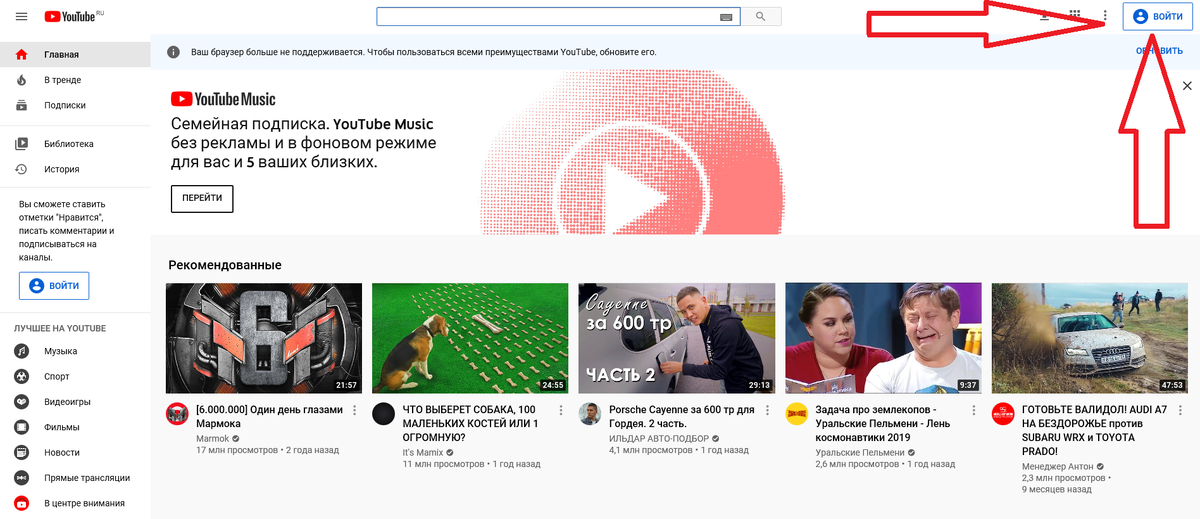
Task: Open options menu for Porsche Cayenne video
Action: pos(768,410)
